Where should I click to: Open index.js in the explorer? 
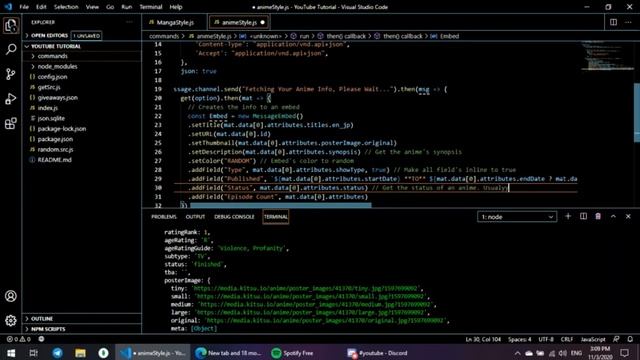[x=47, y=108]
